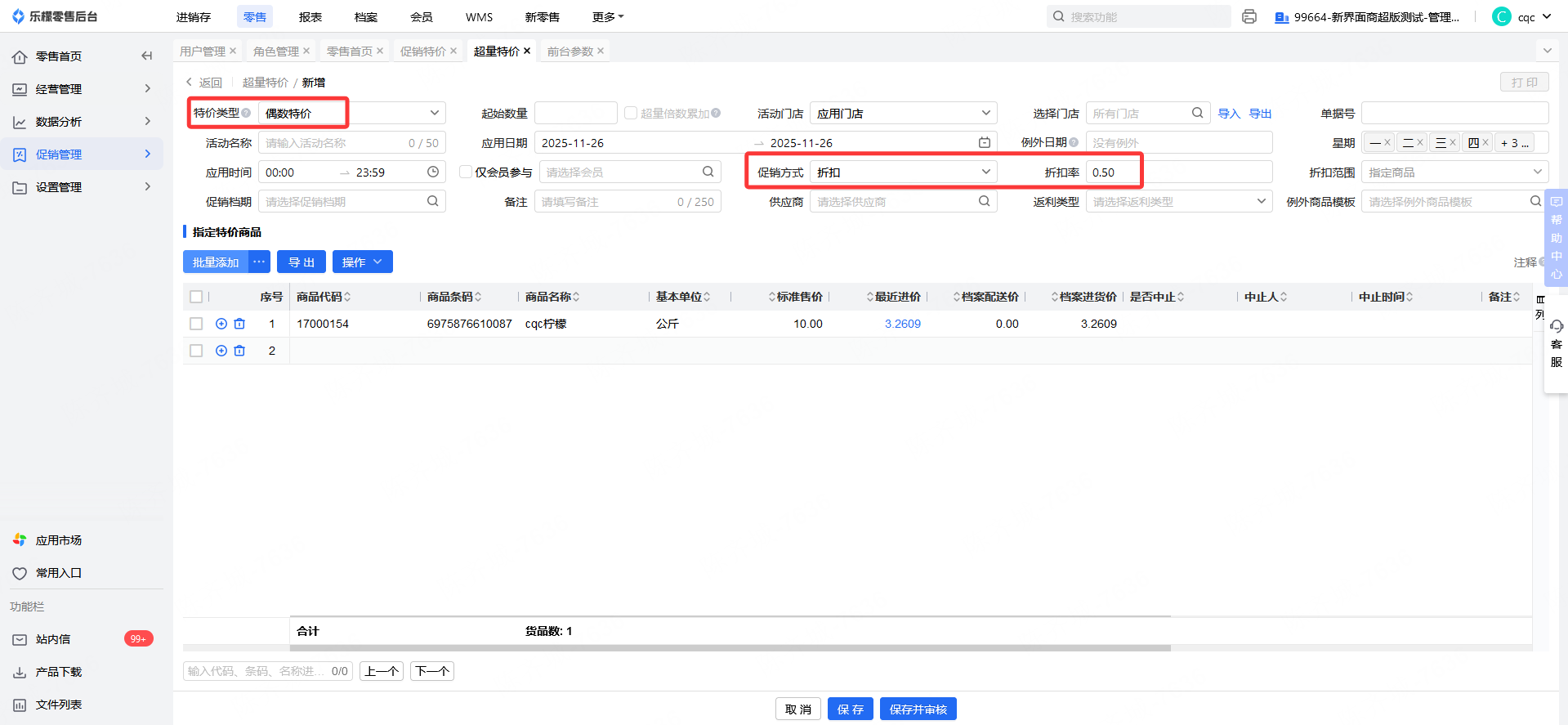Image resolution: width=1568 pixels, height=725 pixels.
Task: Click the 活动名称 input field
Action: click(x=335, y=143)
